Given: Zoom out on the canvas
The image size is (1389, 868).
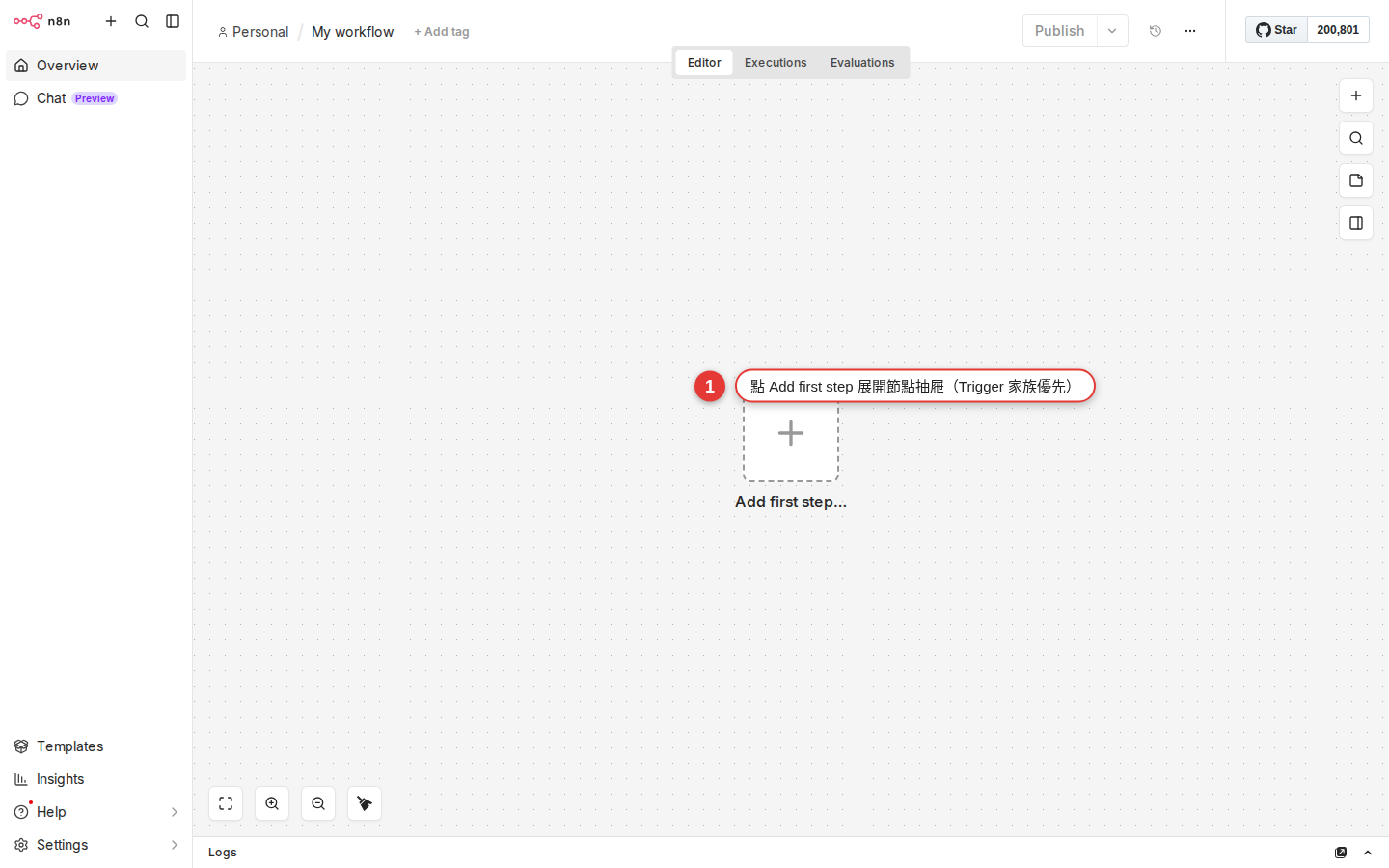Looking at the screenshot, I should (x=318, y=803).
